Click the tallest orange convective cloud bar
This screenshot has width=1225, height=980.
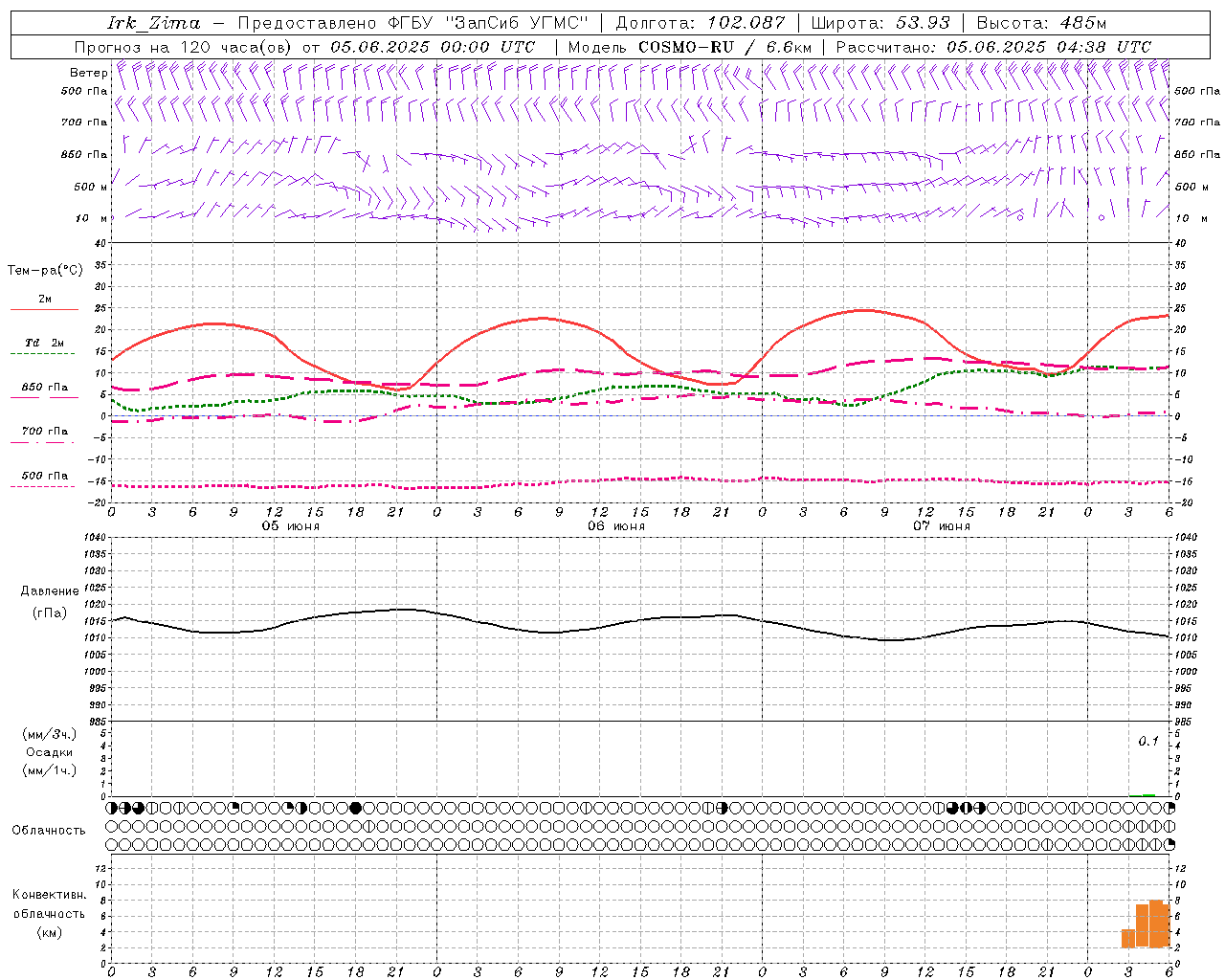point(1156,924)
